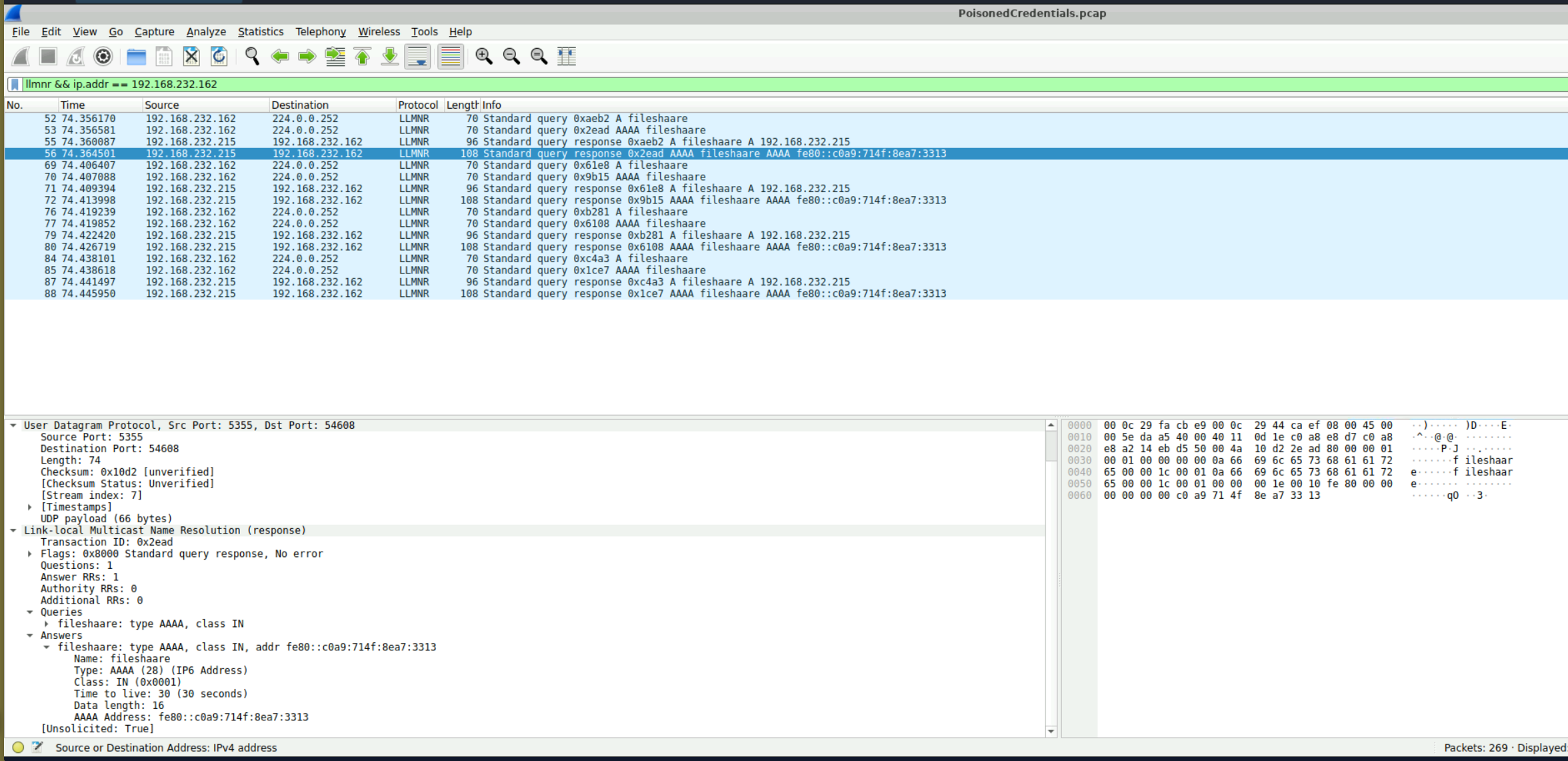
Task: Click Find a packet magnifier icon
Action: [252, 57]
